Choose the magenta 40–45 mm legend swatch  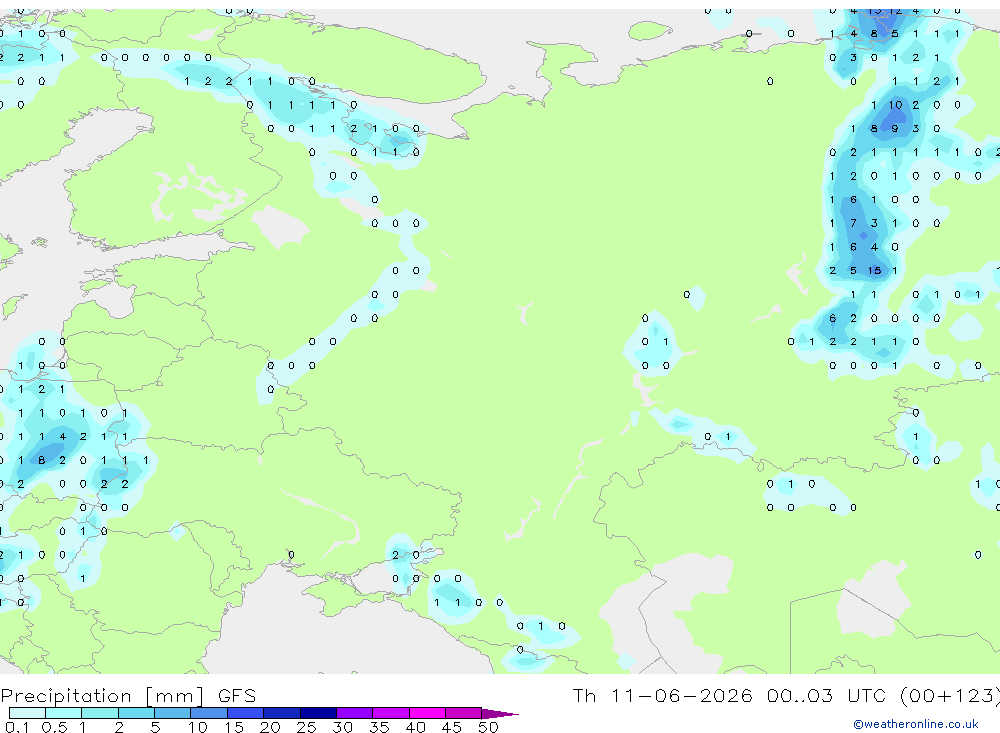[427, 713]
